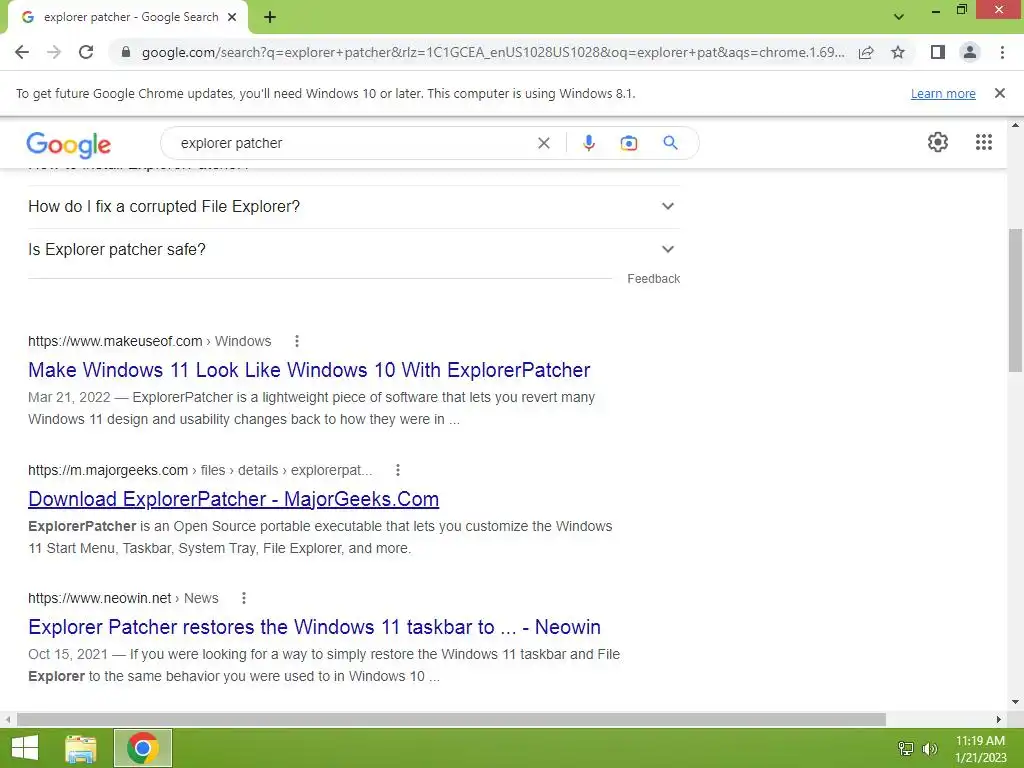Click the horizontal scrollbar thumb
This screenshot has width=1024, height=768.
click(x=451, y=720)
